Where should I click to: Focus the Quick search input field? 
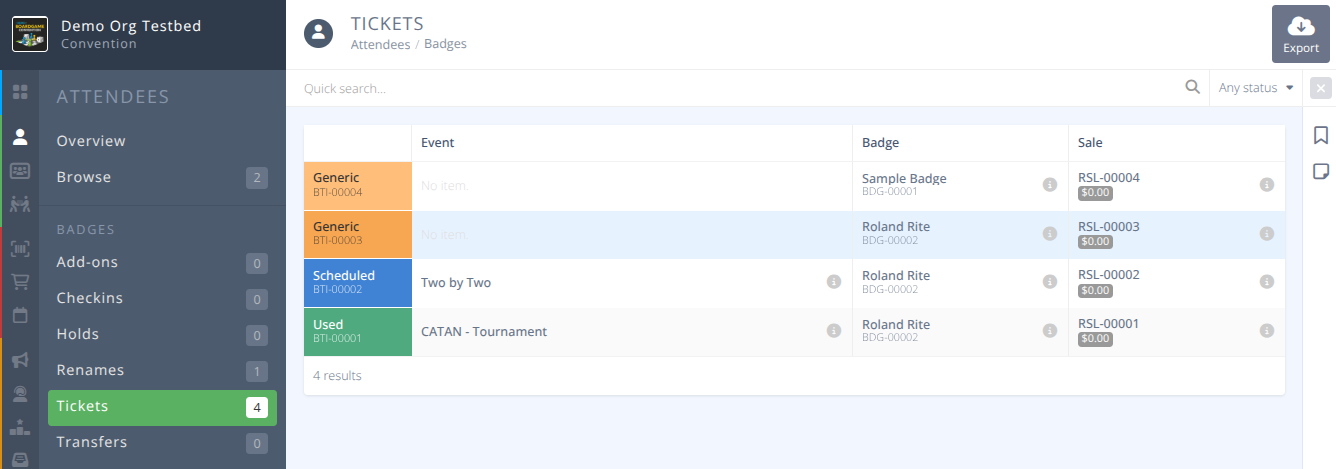point(740,88)
